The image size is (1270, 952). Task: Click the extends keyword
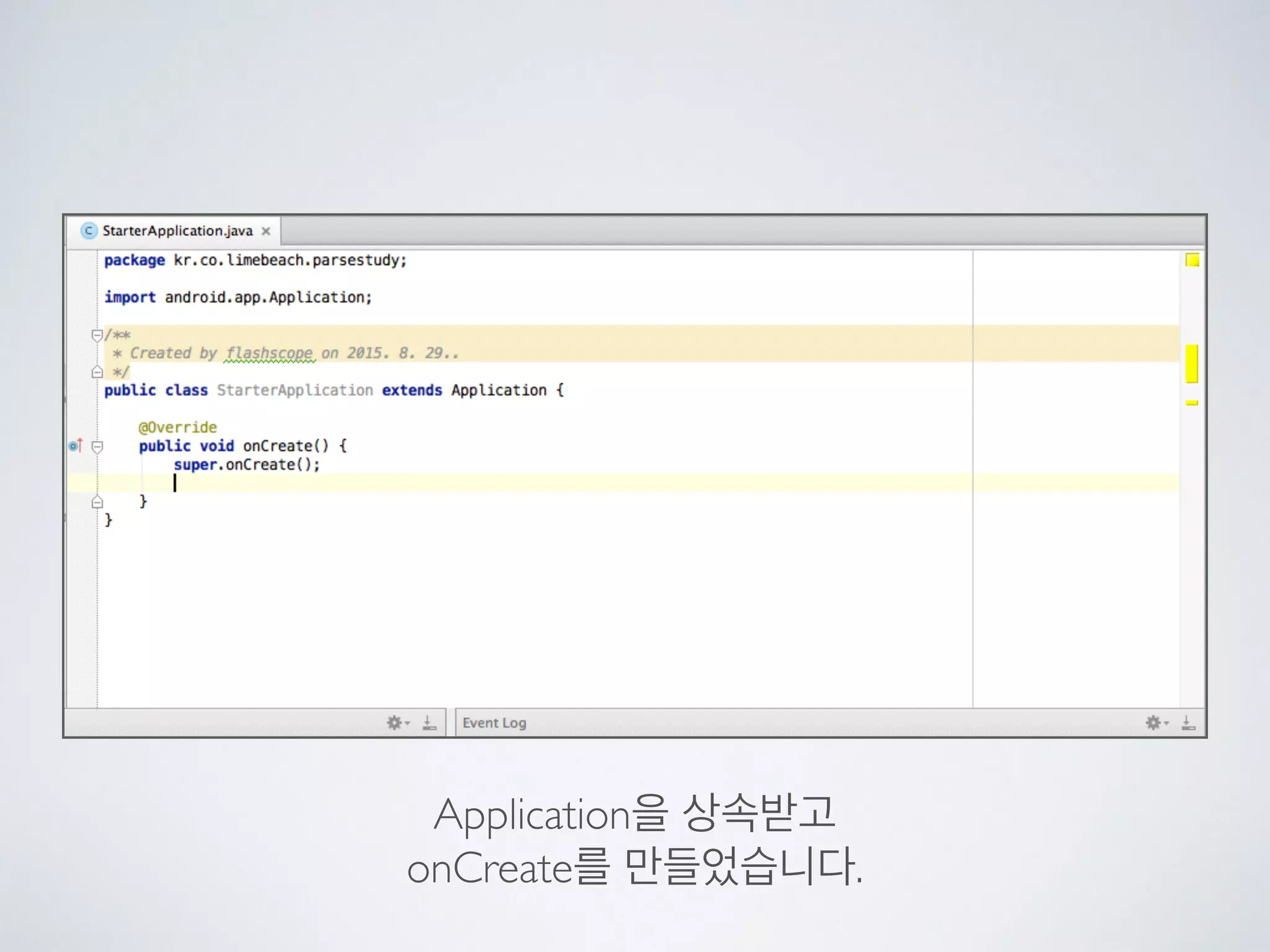pos(412,390)
